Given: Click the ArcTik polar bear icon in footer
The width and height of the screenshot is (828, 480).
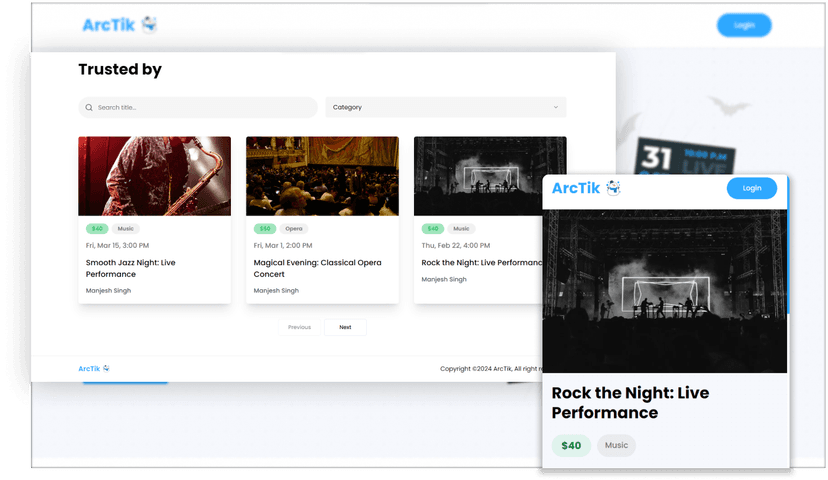Looking at the screenshot, I should pos(106,368).
